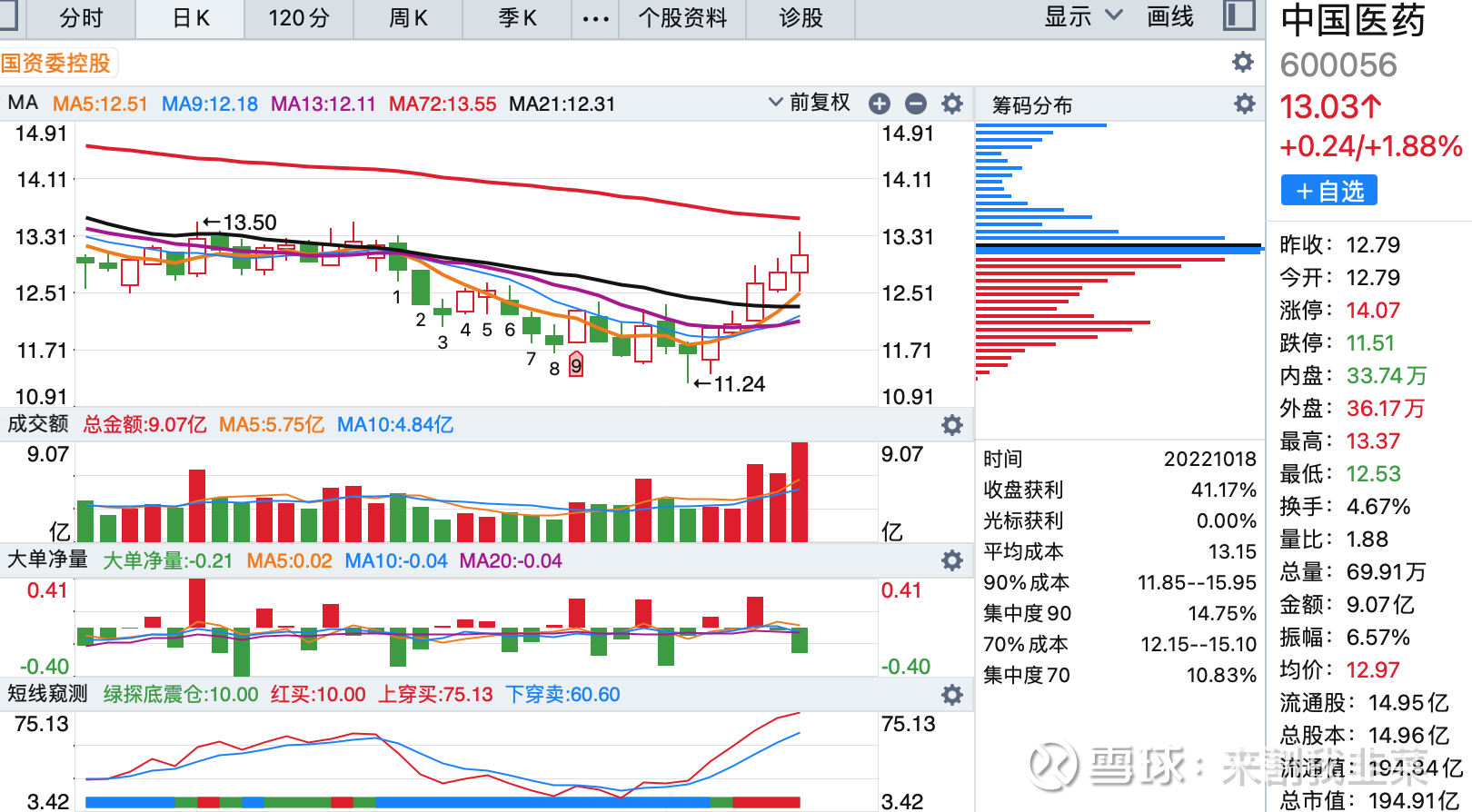Click the current price 13.03
Image resolution: width=1472 pixels, height=812 pixels.
pos(1331,107)
